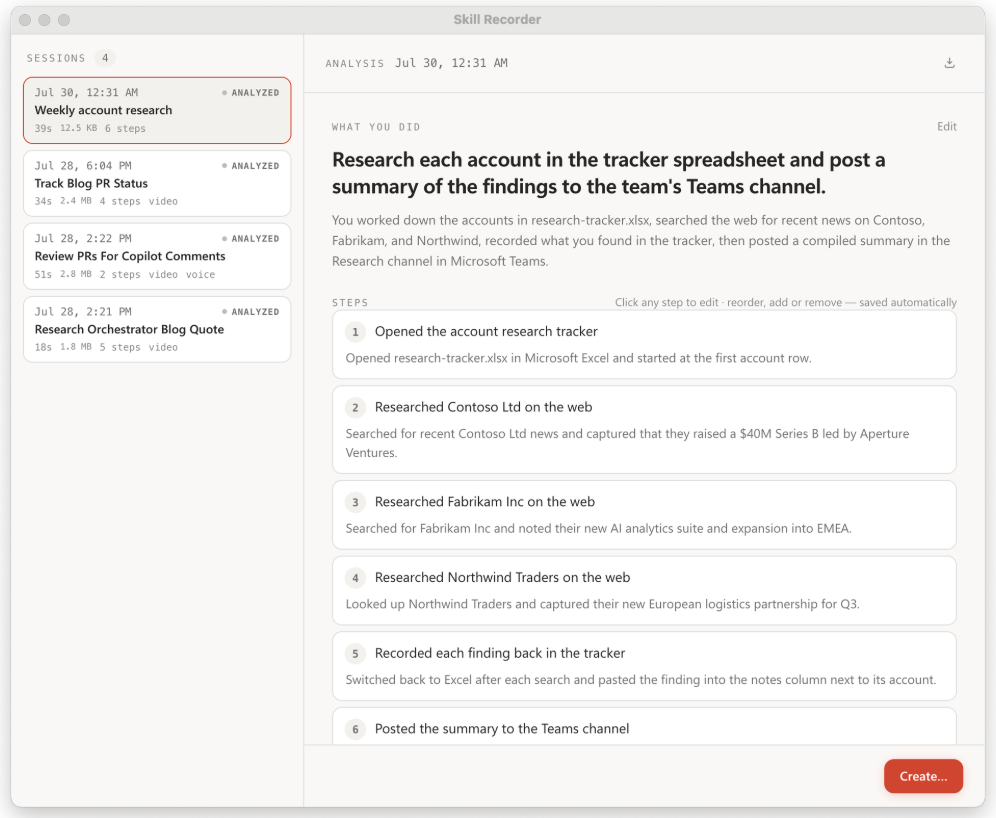
Task: Click the sessions count badge showing 4
Action: (105, 58)
